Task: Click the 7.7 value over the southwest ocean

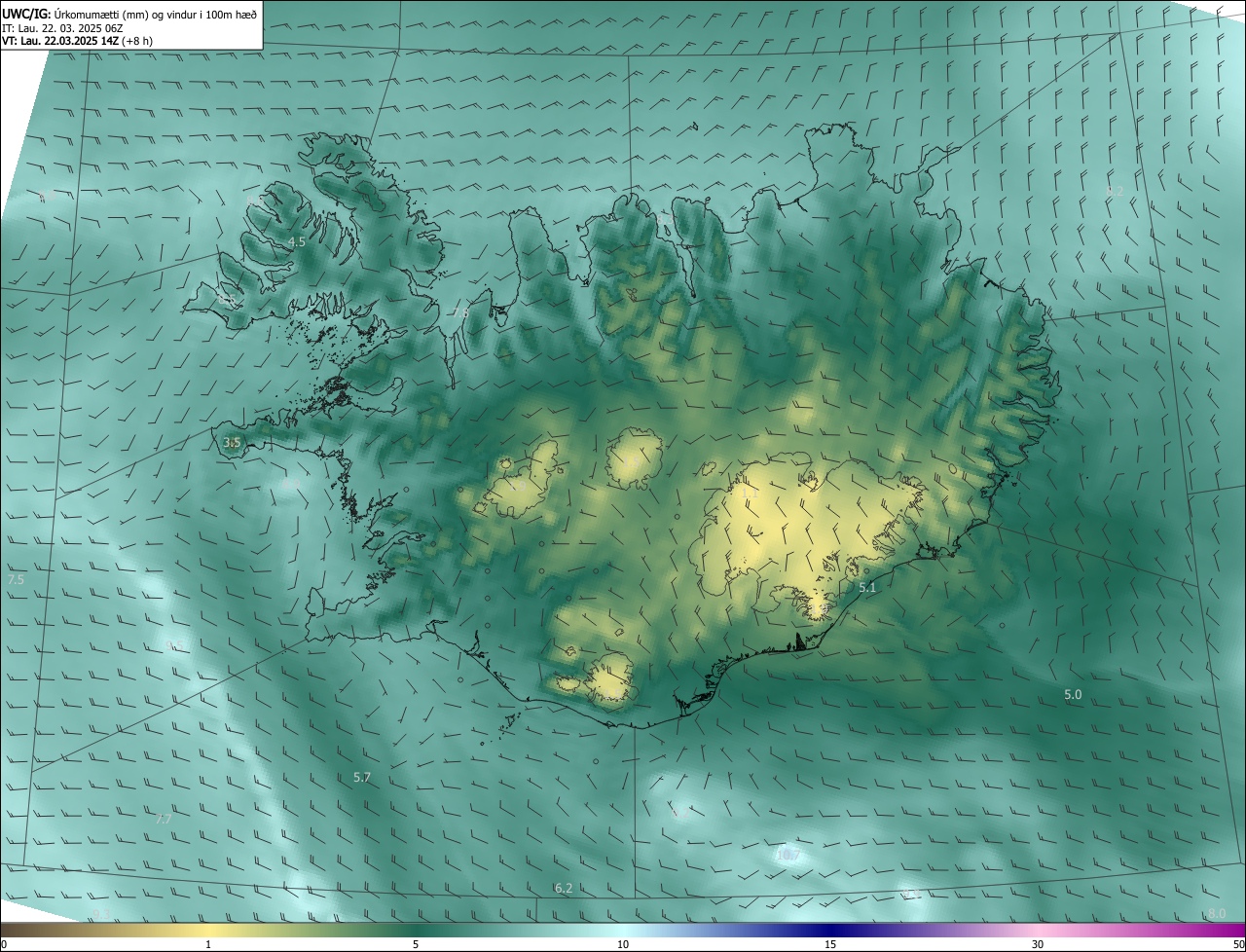Action: [164, 819]
